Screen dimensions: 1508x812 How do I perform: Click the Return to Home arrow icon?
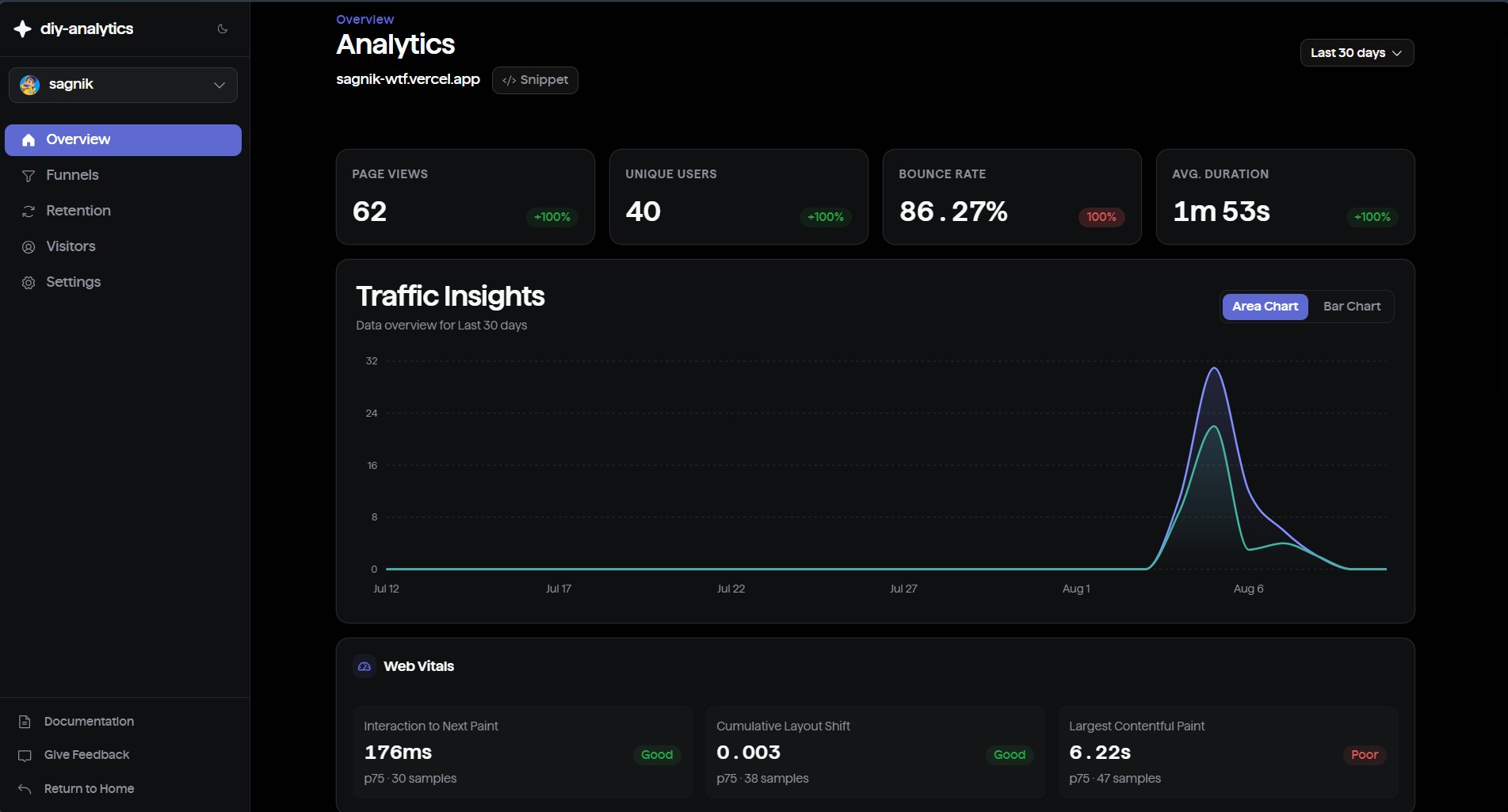pyautogui.click(x=25, y=789)
